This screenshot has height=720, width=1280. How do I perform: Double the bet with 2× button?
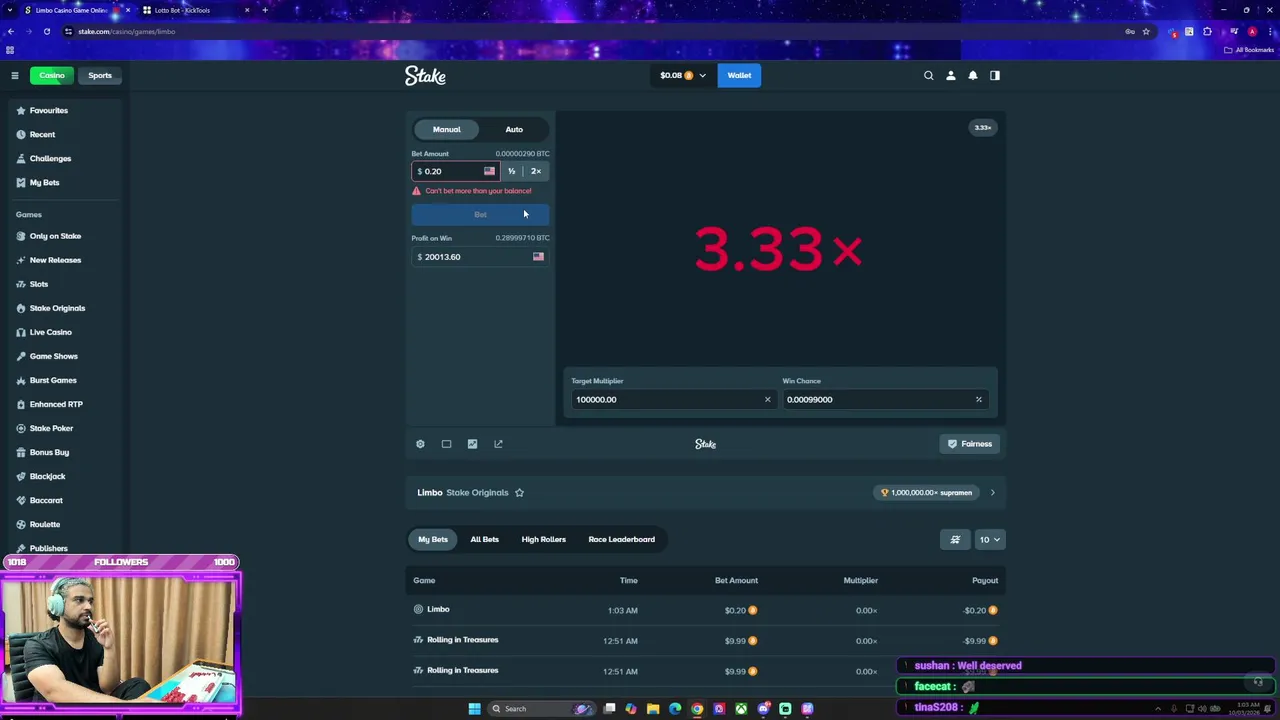[536, 171]
